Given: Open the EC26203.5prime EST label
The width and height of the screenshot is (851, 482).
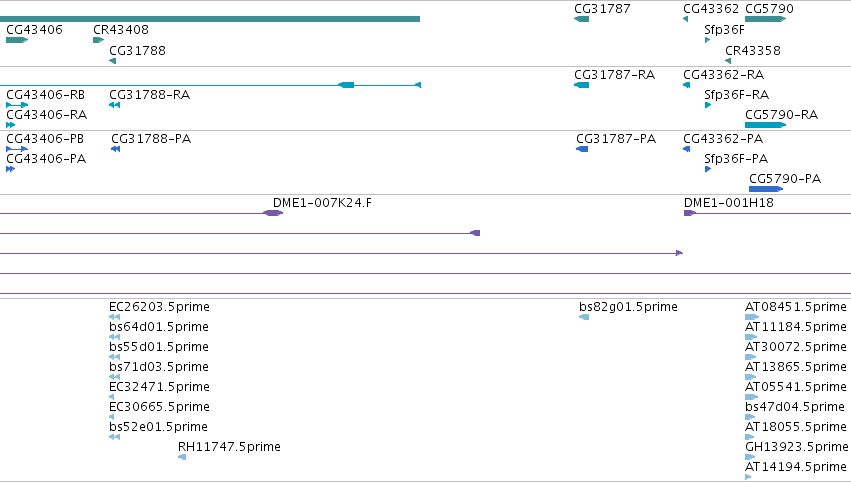Looking at the screenshot, I should [x=159, y=307].
